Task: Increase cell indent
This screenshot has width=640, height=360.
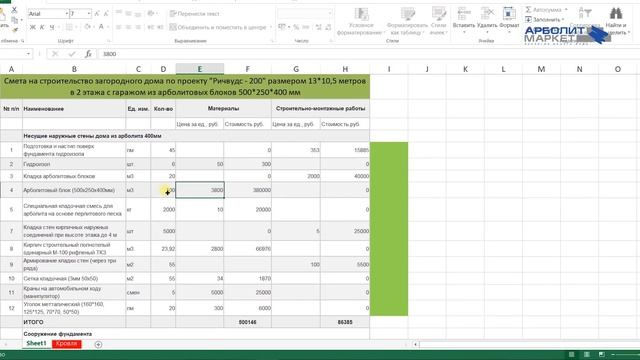Action: point(160,27)
